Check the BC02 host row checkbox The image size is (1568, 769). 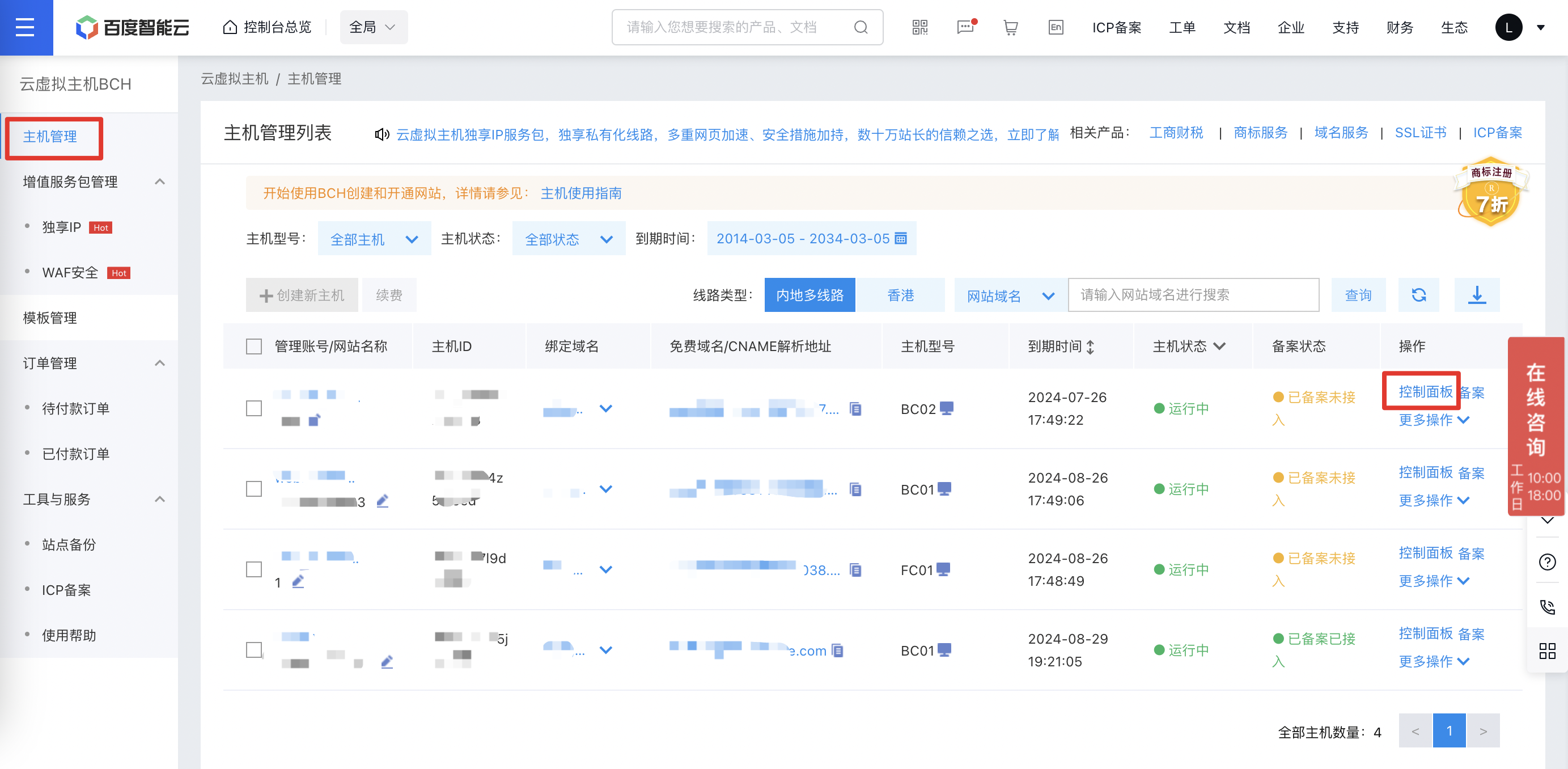tap(254, 408)
